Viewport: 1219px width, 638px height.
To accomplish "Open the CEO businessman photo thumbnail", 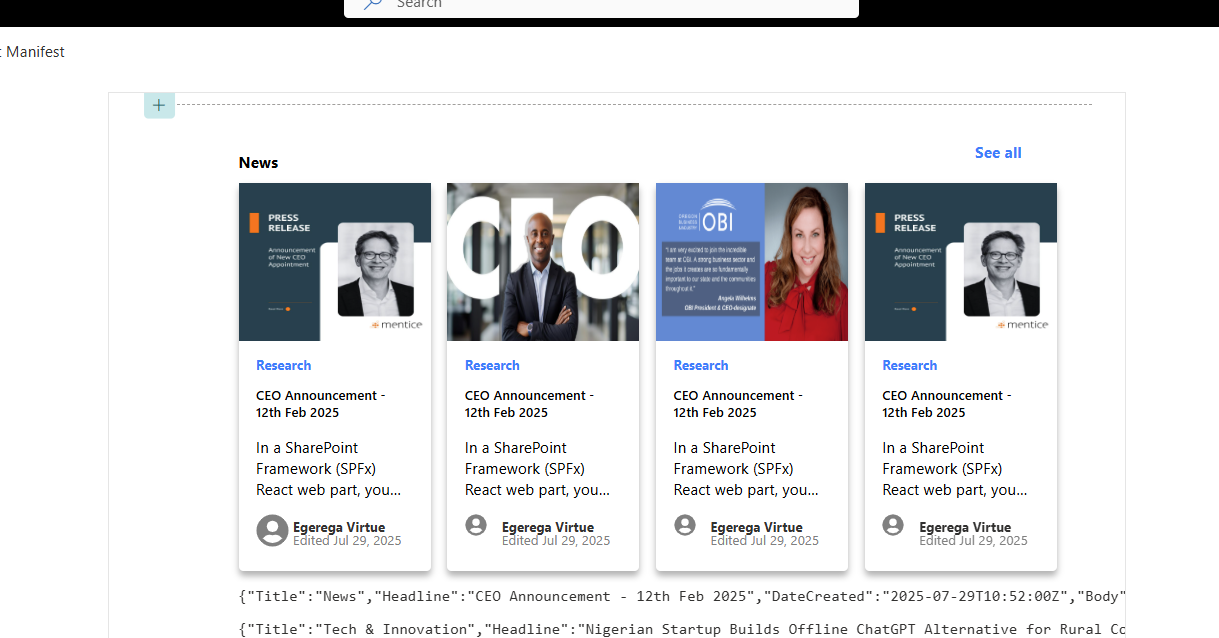I will click(x=543, y=262).
